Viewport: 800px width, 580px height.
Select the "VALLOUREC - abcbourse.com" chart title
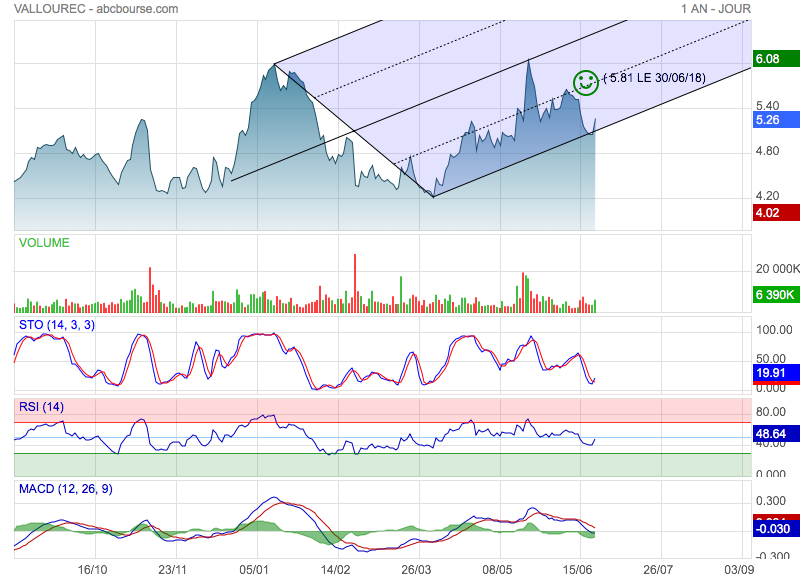pos(96,9)
